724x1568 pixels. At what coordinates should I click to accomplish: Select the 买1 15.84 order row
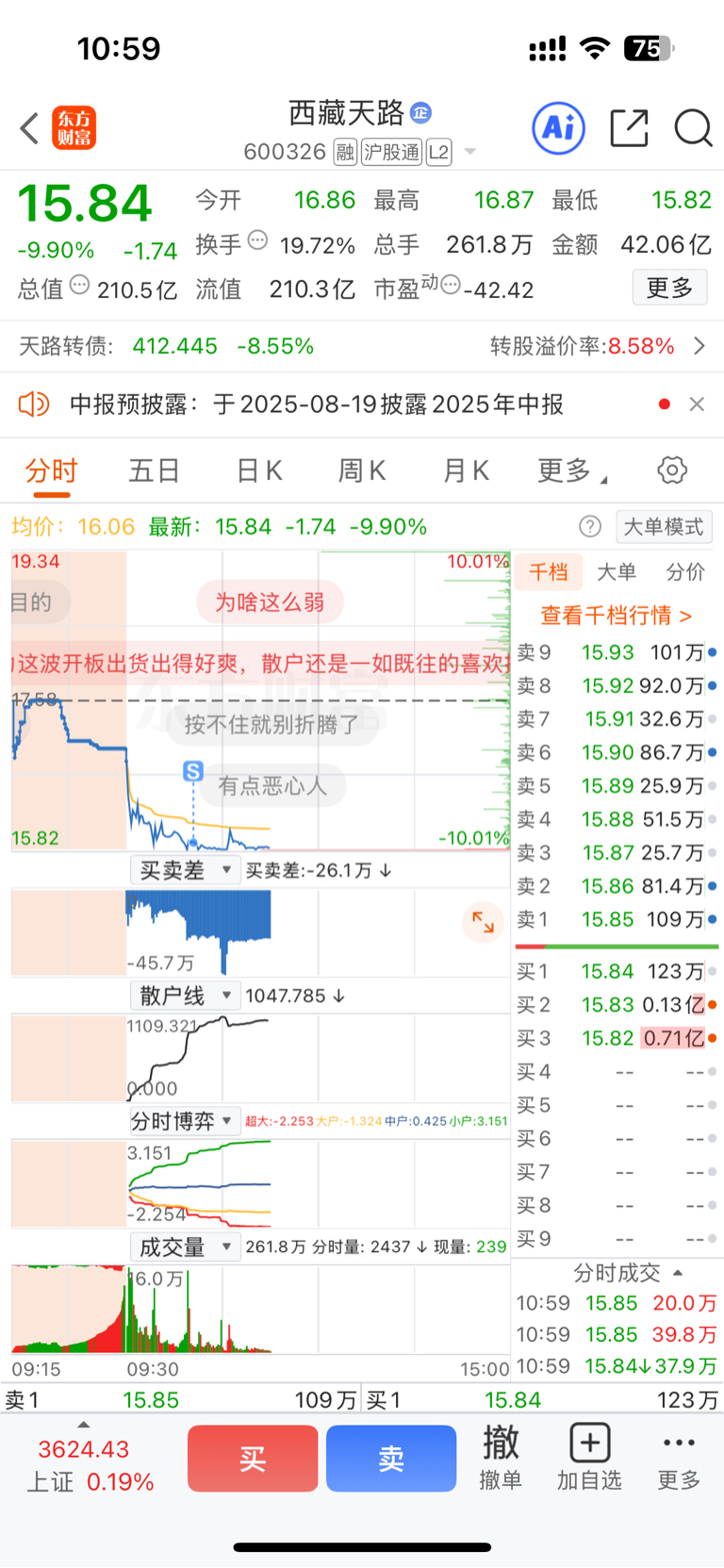pyautogui.click(x=617, y=971)
